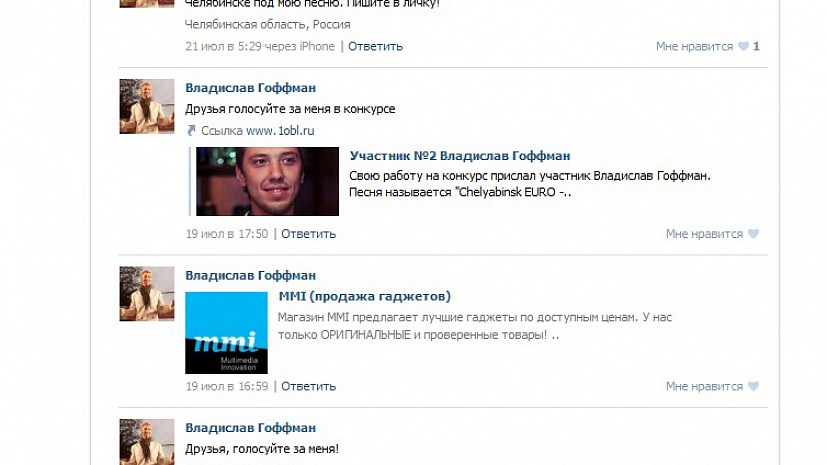
Task: Open avatar beside MMI gadgets post
Action: click(147, 294)
